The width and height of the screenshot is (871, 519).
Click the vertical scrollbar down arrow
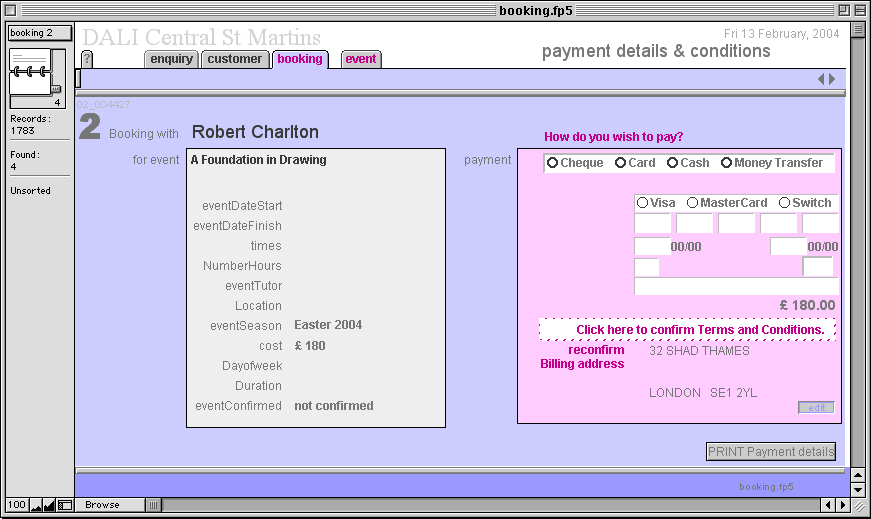pos(857,490)
